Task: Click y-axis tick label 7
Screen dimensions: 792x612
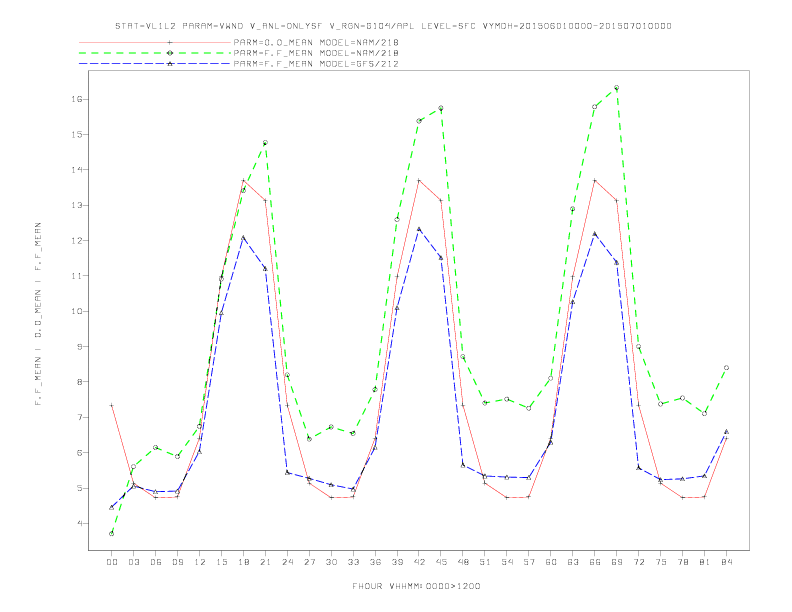Action: click(79, 417)
